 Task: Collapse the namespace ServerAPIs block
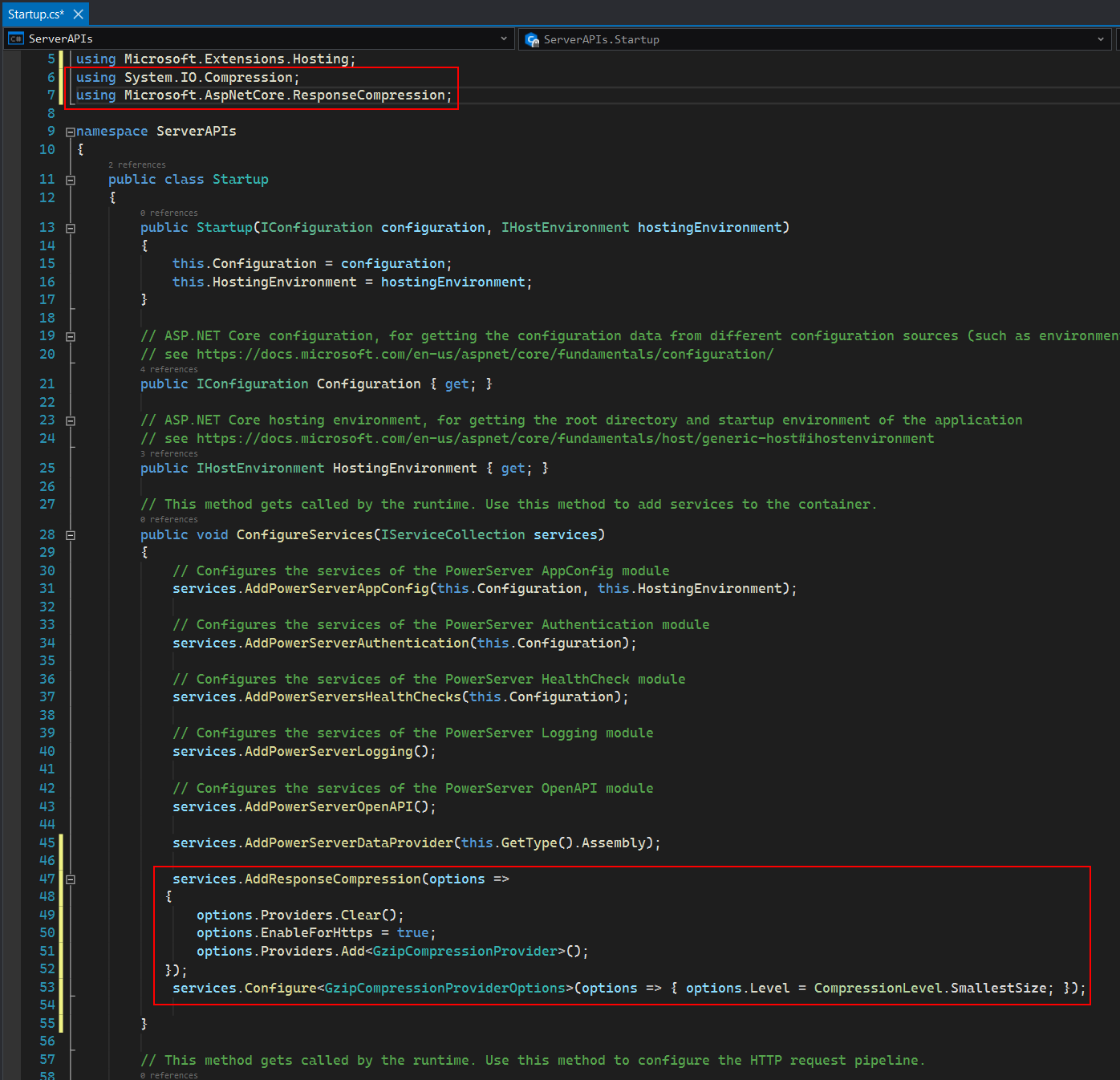click(x=70, y=132)
